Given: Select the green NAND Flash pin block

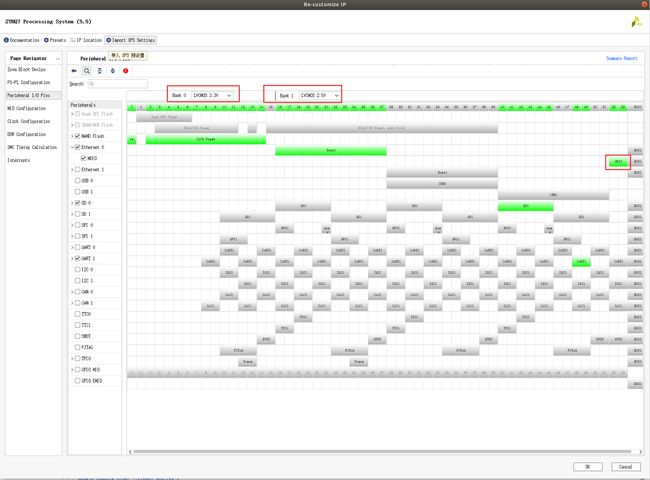Looking at the screenshot, I should coord(206,140).
